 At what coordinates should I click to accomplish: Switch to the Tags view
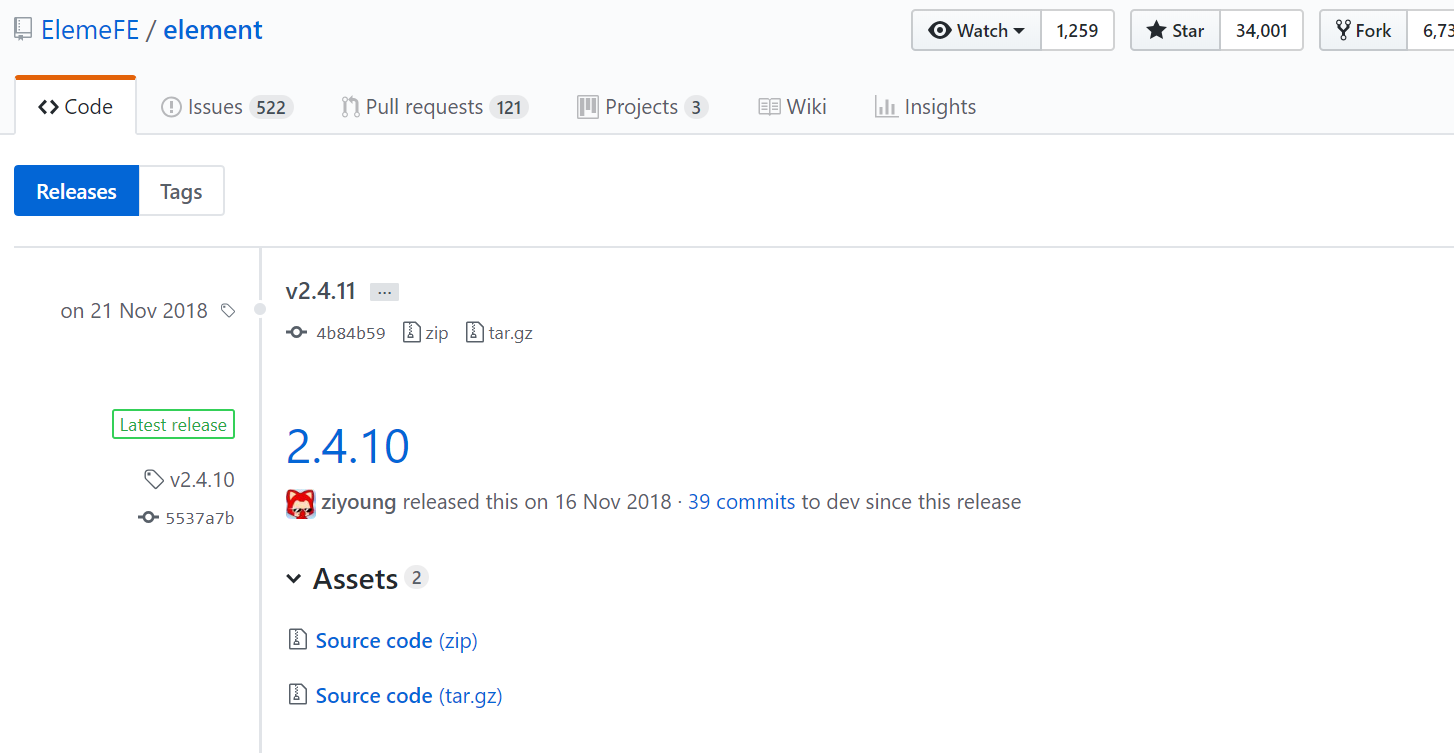pos(181,190)
